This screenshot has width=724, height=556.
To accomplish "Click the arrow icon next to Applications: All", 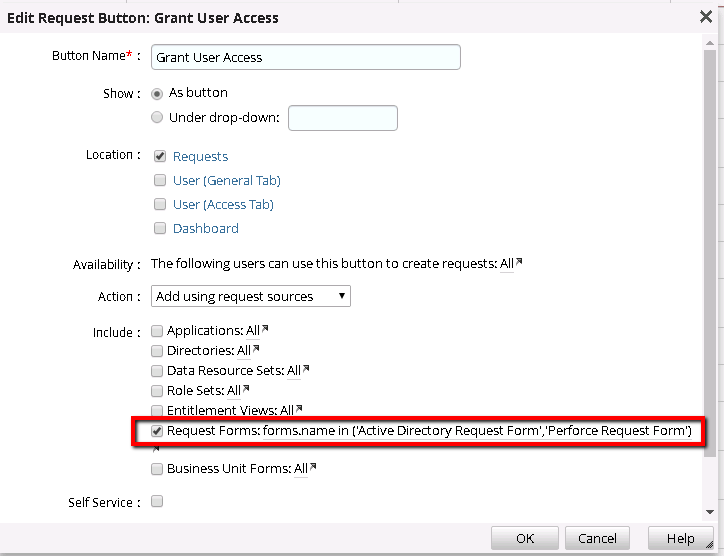I will pyautogui.click(x=265, y=329).
